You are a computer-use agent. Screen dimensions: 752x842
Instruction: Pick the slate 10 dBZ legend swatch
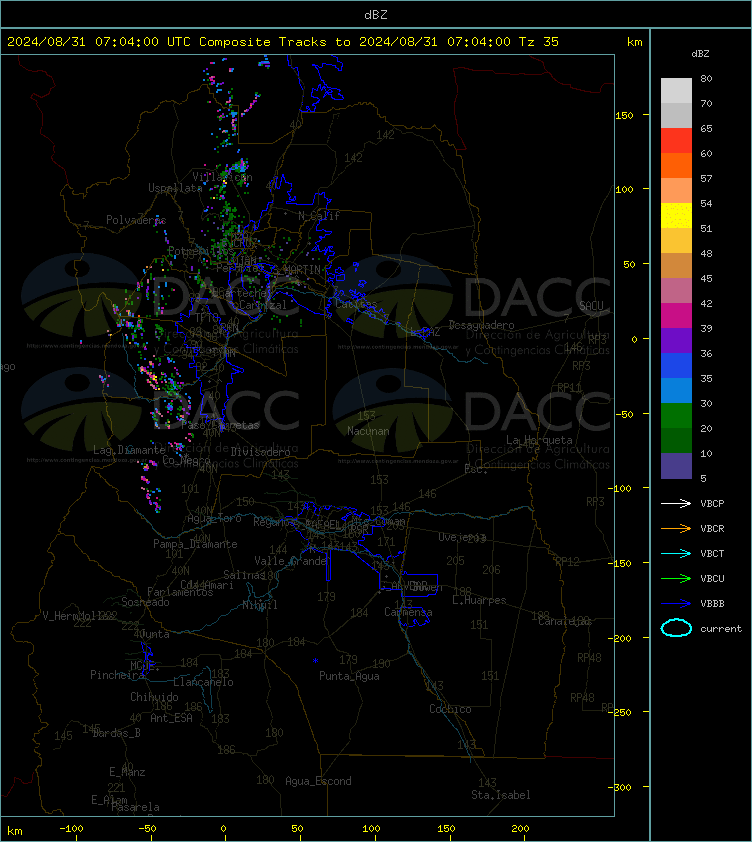coord(676,466)
